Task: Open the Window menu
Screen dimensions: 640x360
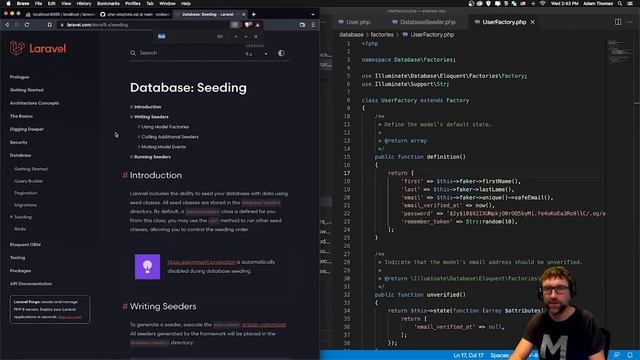Action: tap(167, 3)
